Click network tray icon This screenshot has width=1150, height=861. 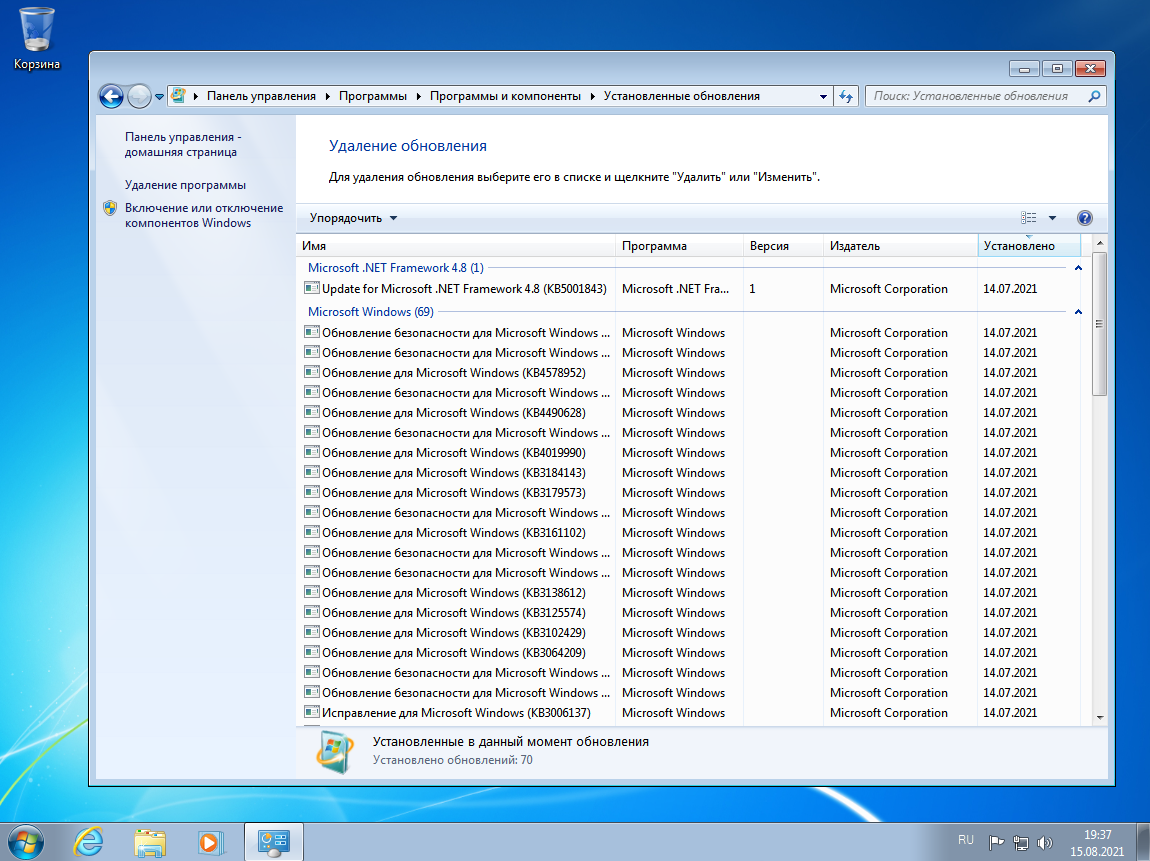coord(1021,843)
